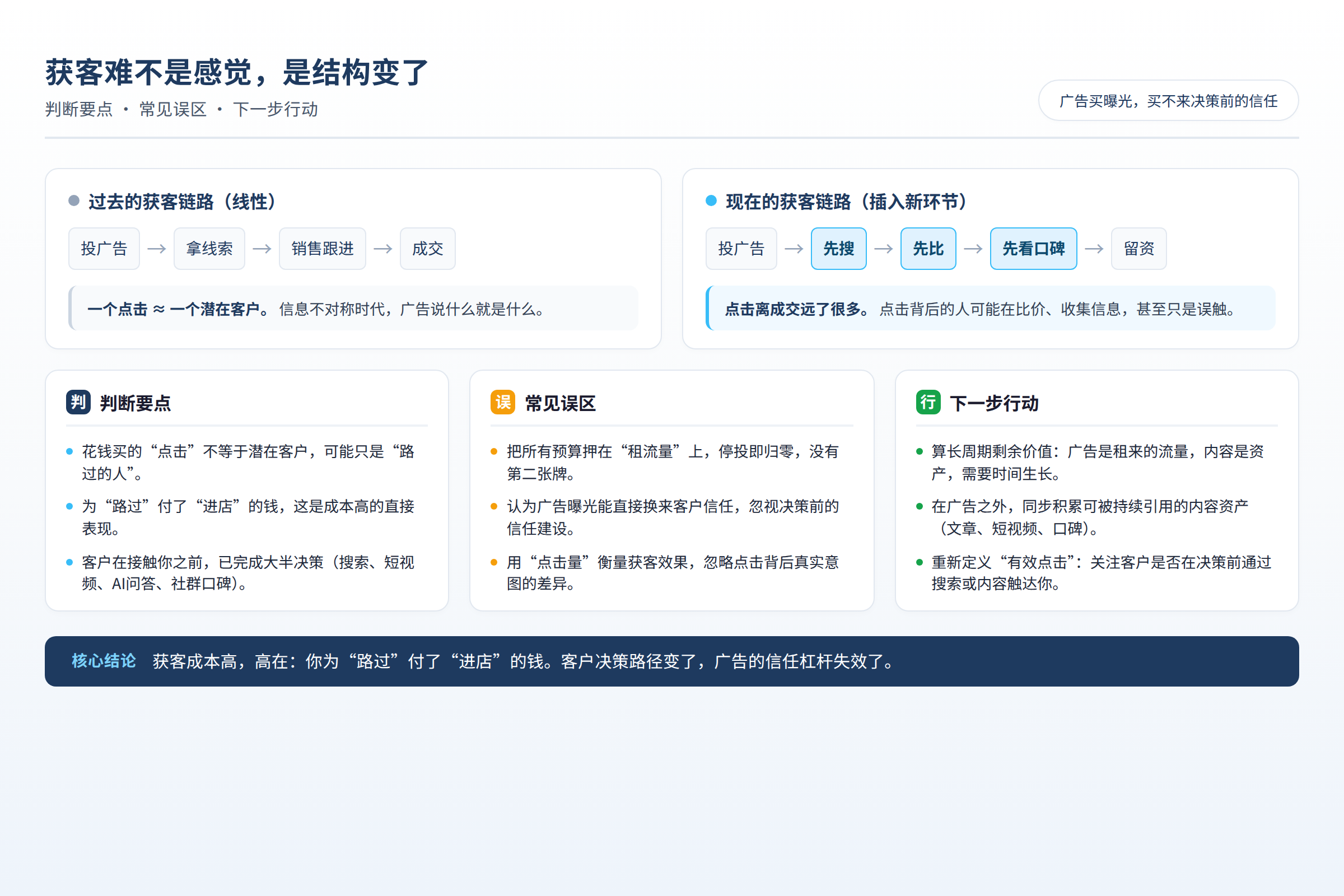This screenshot has width=1344, height=896.
Task: Click the bullet starting 把所有预算押在“租流量”上
Action: tap(673, 463)
